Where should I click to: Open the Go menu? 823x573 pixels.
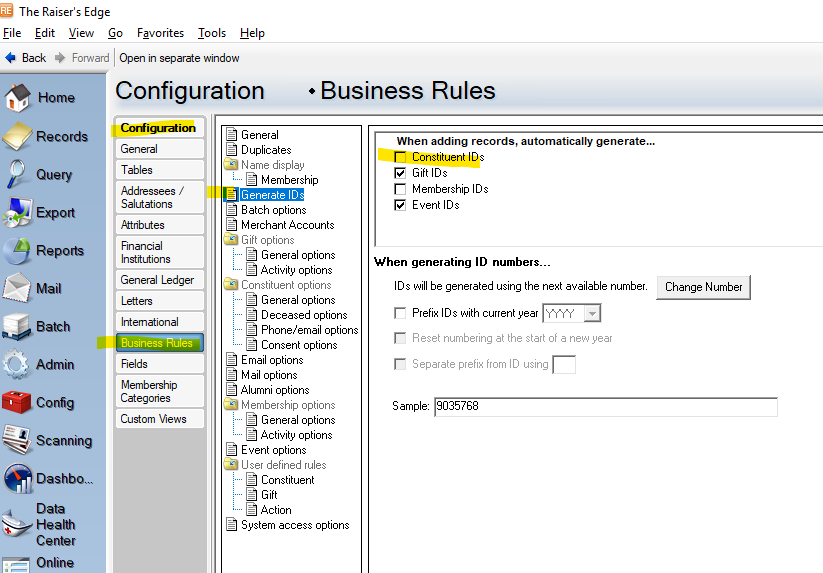click(115, 33)
